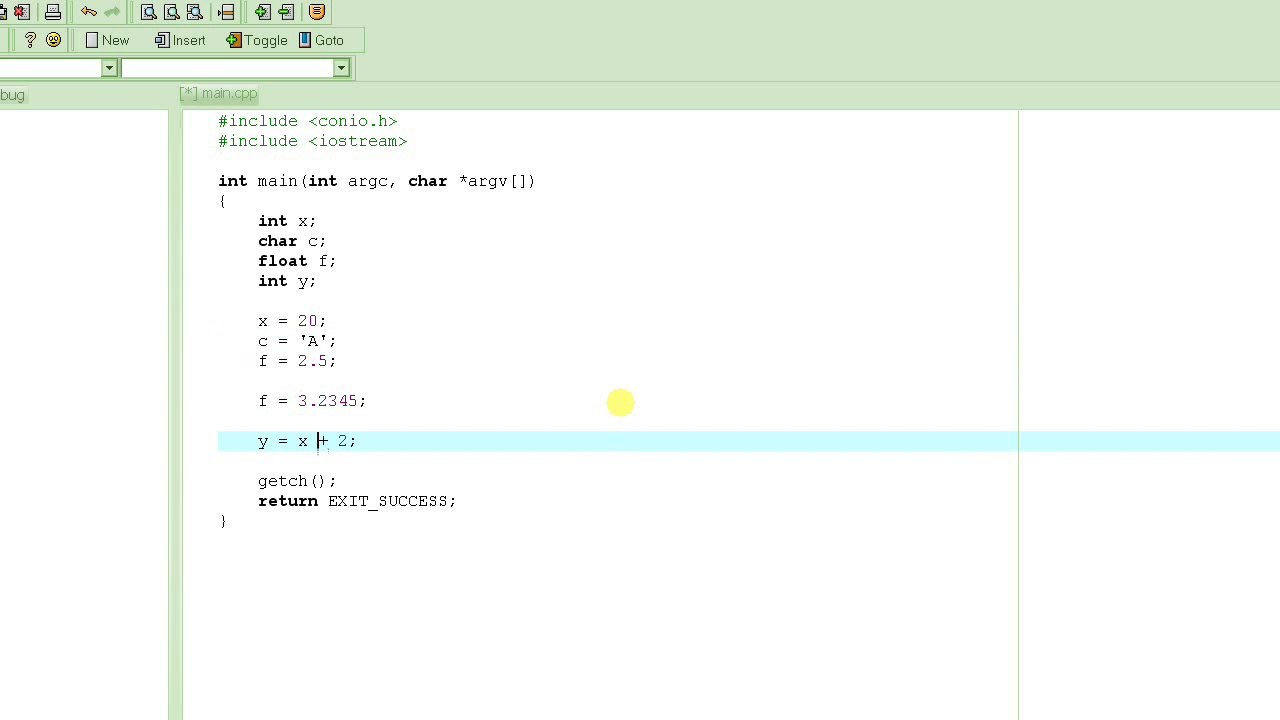Open the Debug panel tab

coord(12,95)
